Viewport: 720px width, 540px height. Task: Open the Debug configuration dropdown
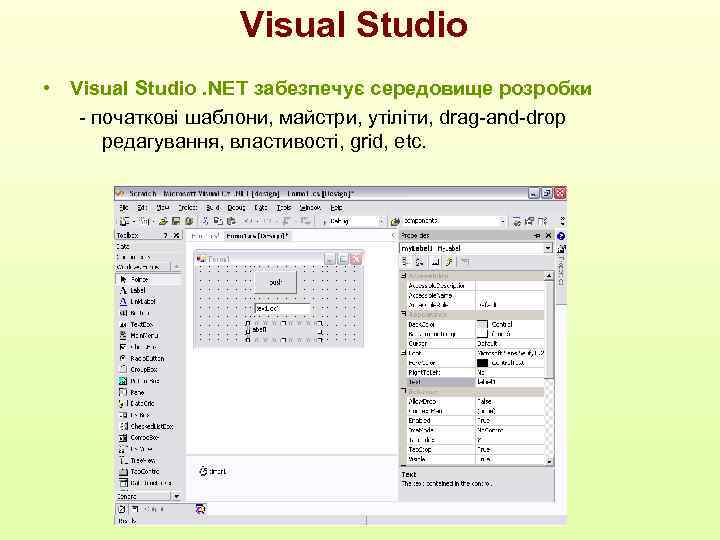click(x=381, y=221)
